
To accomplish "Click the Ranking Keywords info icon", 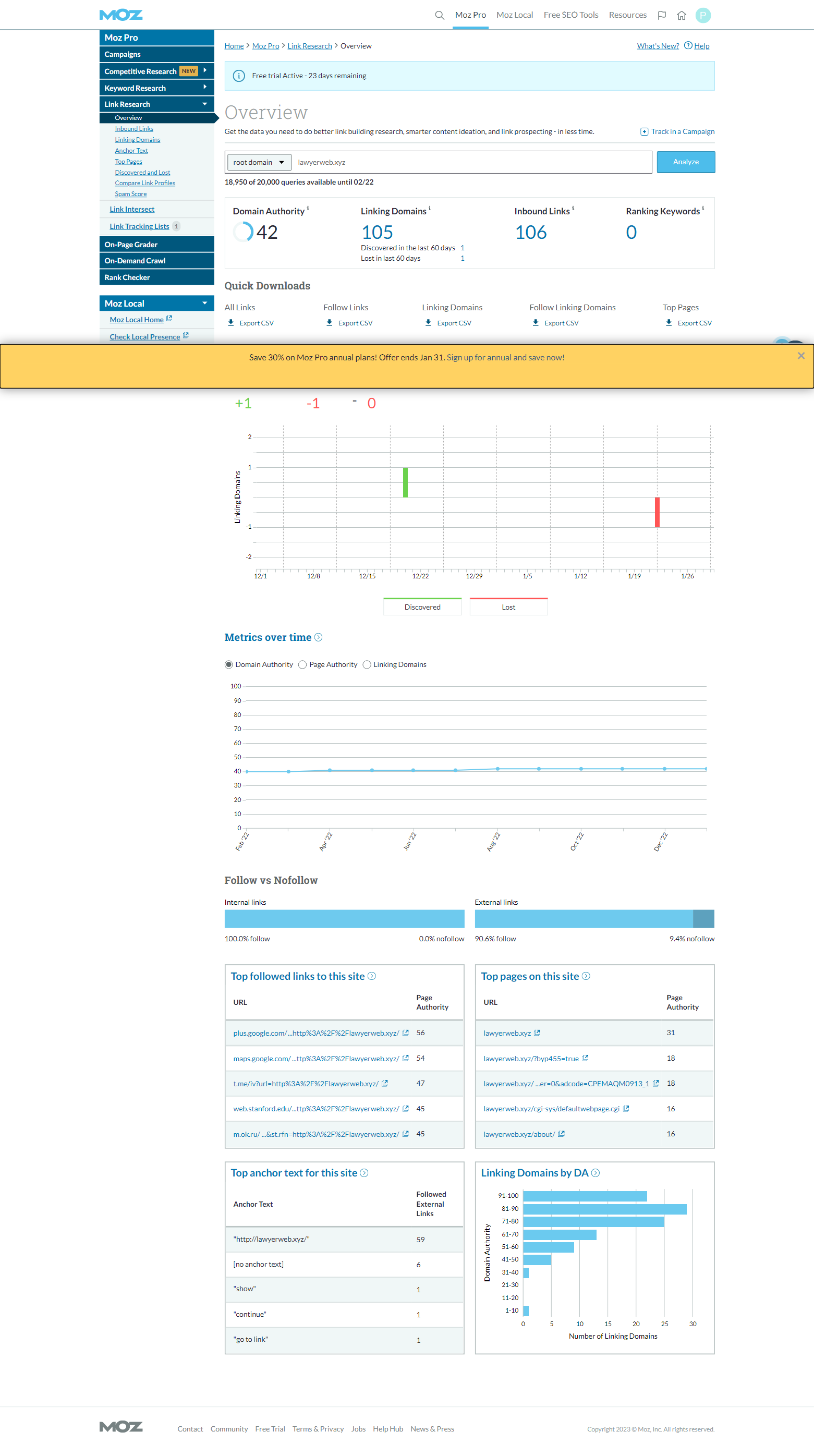I will (x=703, y=208).
